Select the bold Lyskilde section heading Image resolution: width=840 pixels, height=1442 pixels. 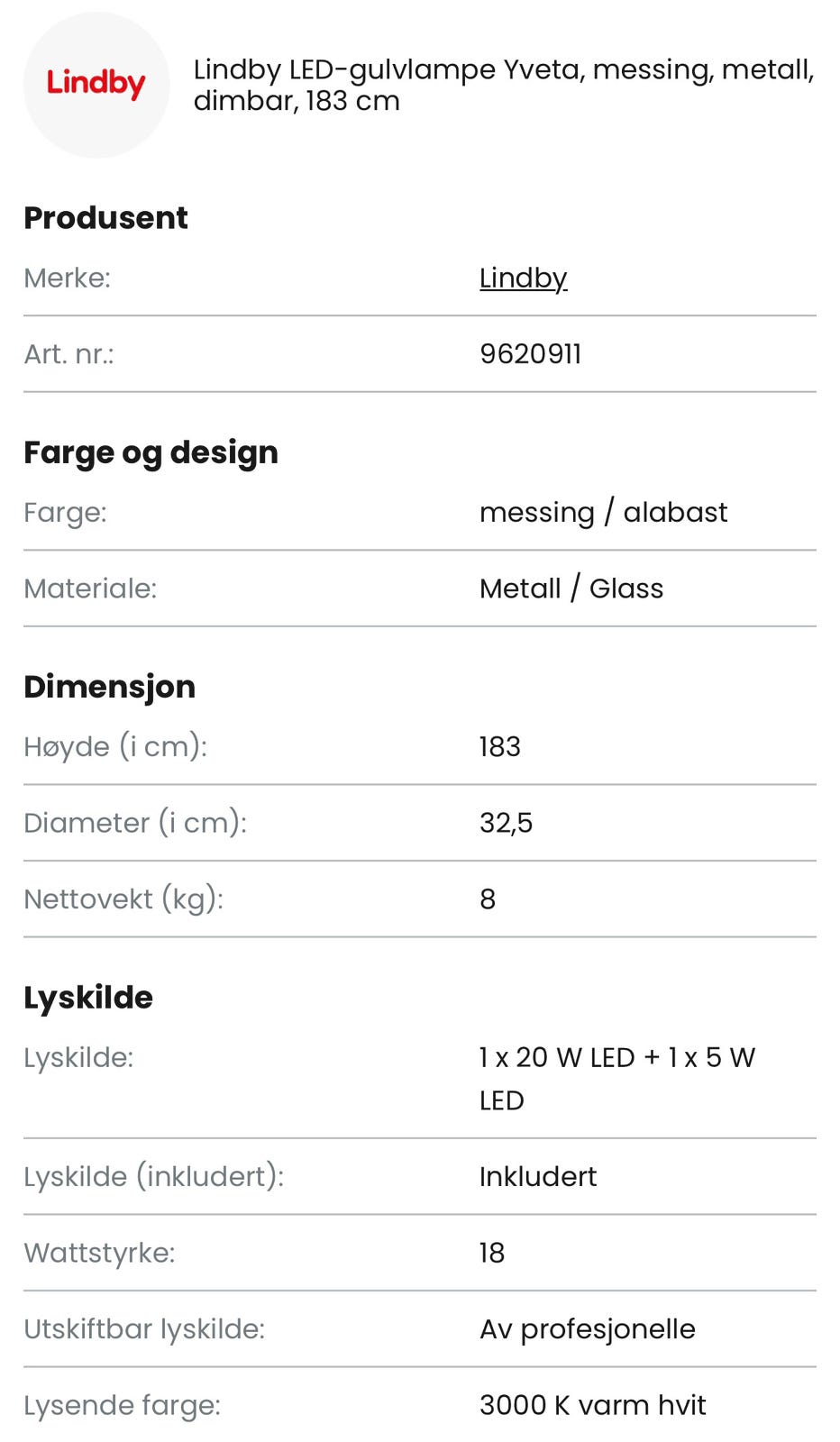pos(88,998)
